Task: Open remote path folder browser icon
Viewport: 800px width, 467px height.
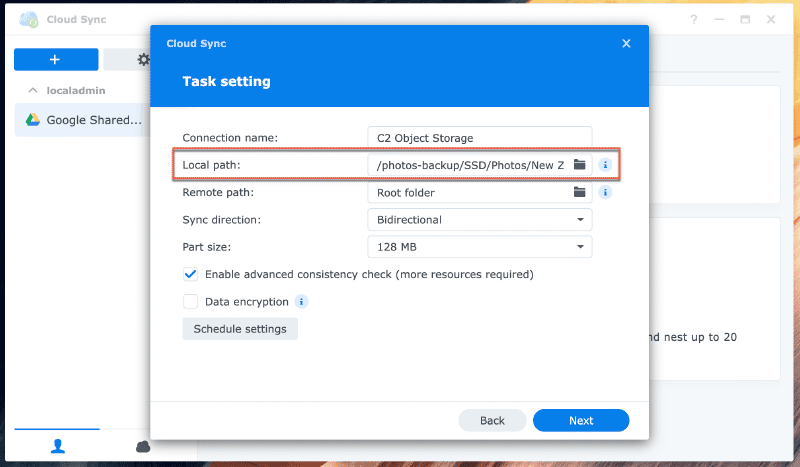Action: tap(579, 192)
